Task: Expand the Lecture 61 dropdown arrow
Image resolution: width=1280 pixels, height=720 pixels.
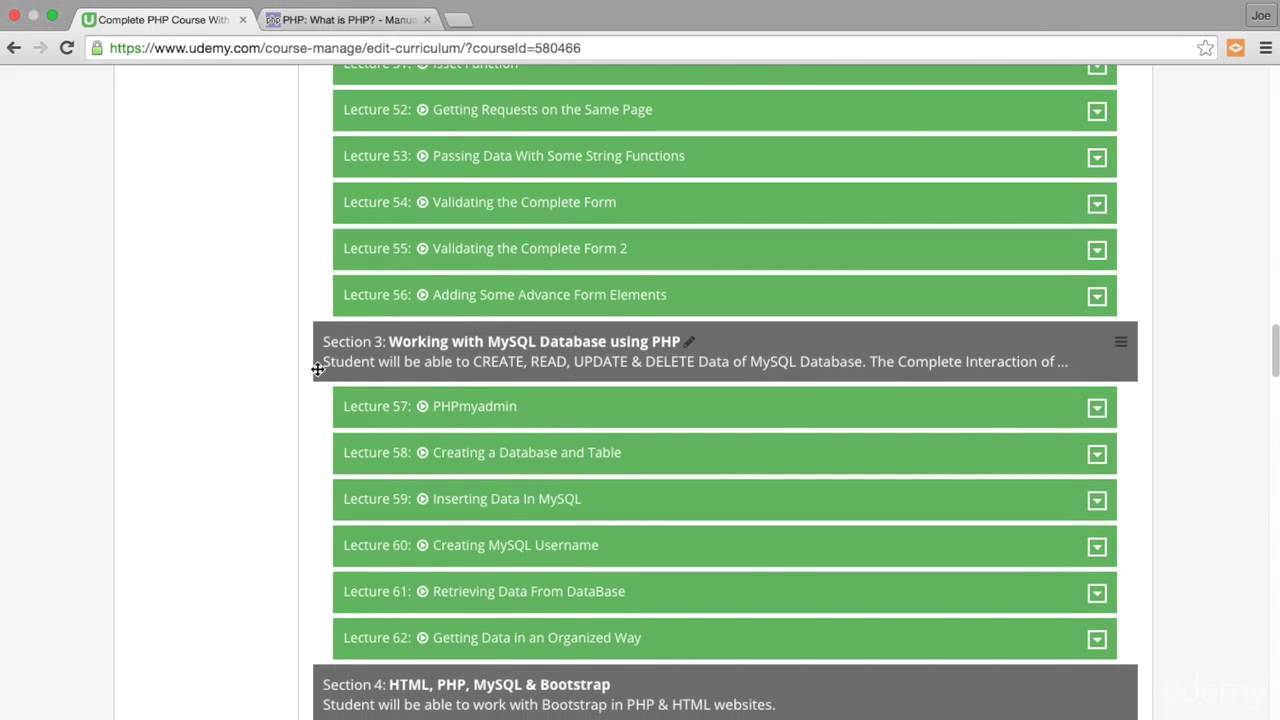Action: pos(1097,593)
